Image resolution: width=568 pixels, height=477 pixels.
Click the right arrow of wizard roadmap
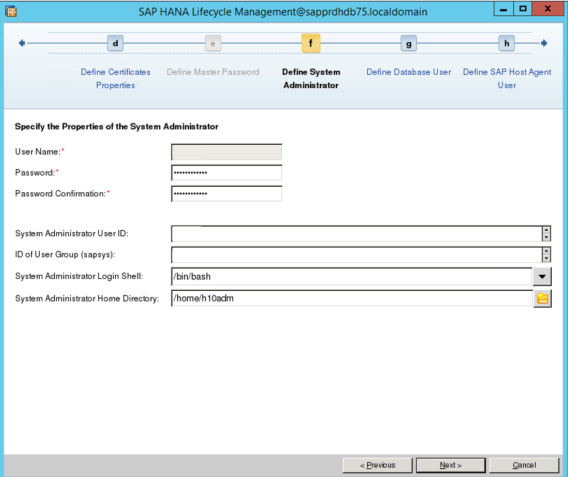[544, 43]
